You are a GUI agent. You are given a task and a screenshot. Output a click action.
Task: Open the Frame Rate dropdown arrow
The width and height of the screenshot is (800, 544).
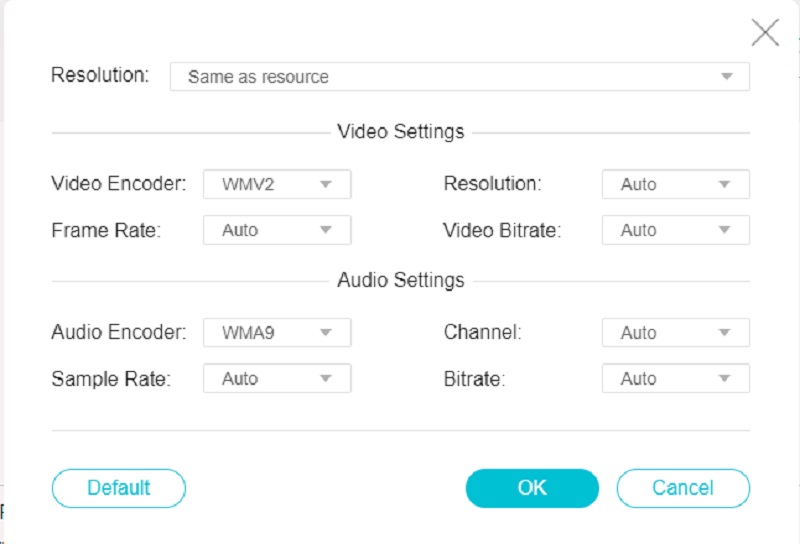[326, 230]
